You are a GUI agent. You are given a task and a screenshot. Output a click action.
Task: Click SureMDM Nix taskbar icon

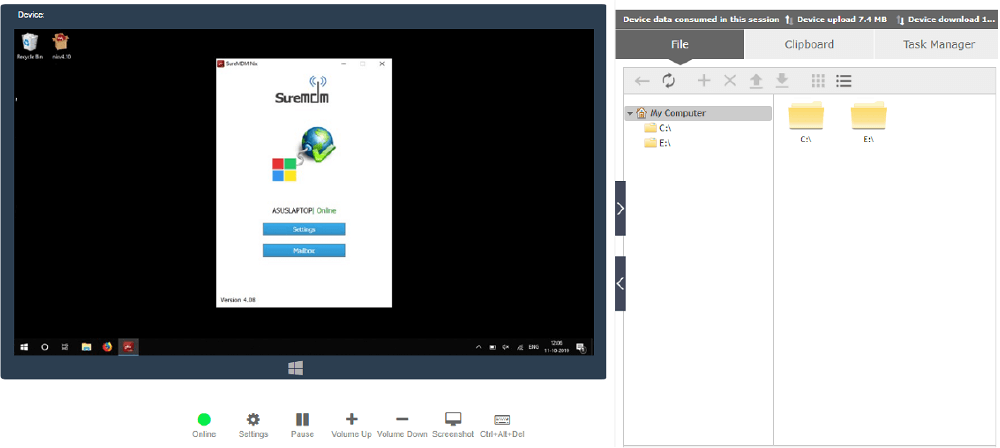(x=128, y=347)
